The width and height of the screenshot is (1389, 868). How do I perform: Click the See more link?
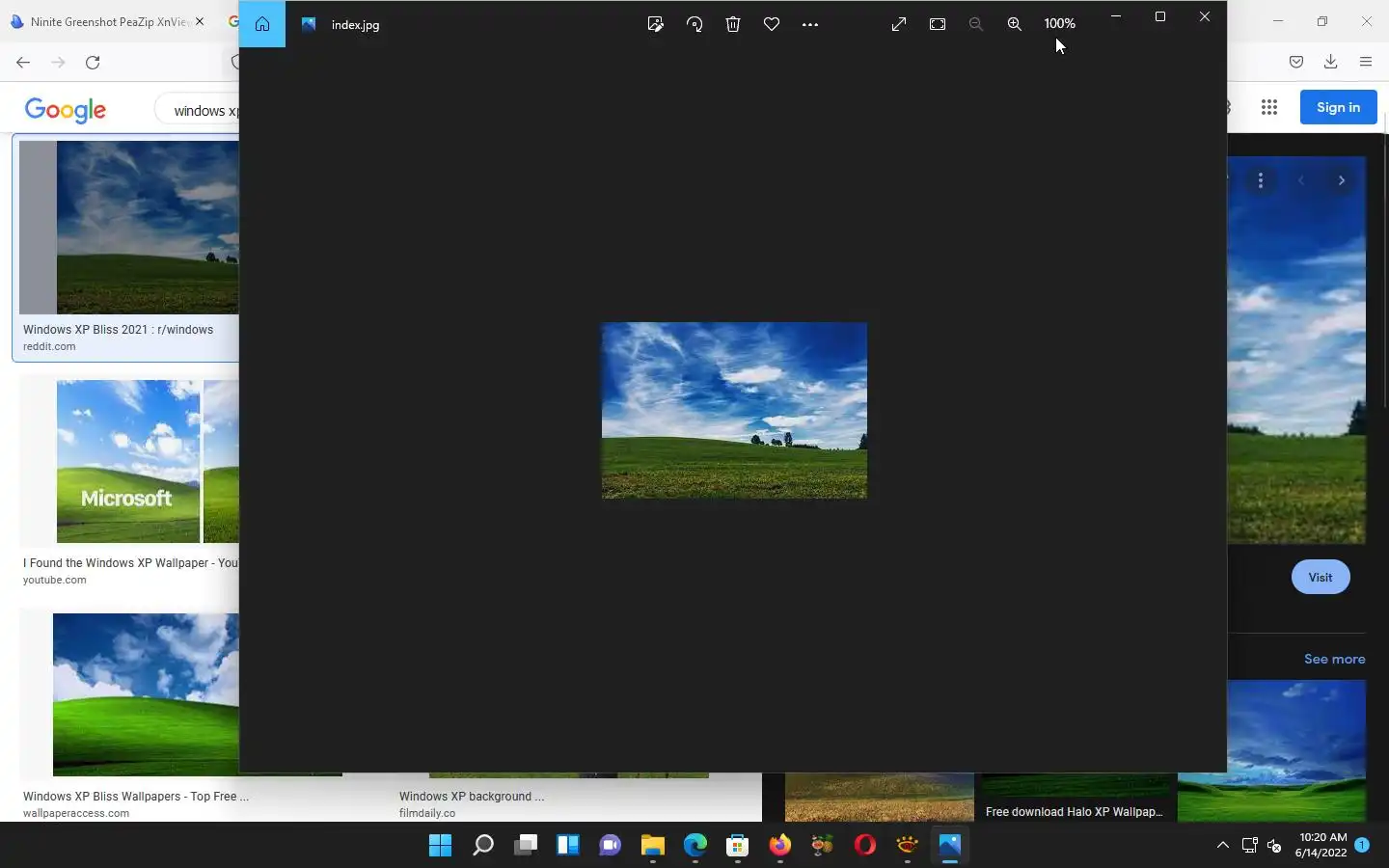[1334, 659]
